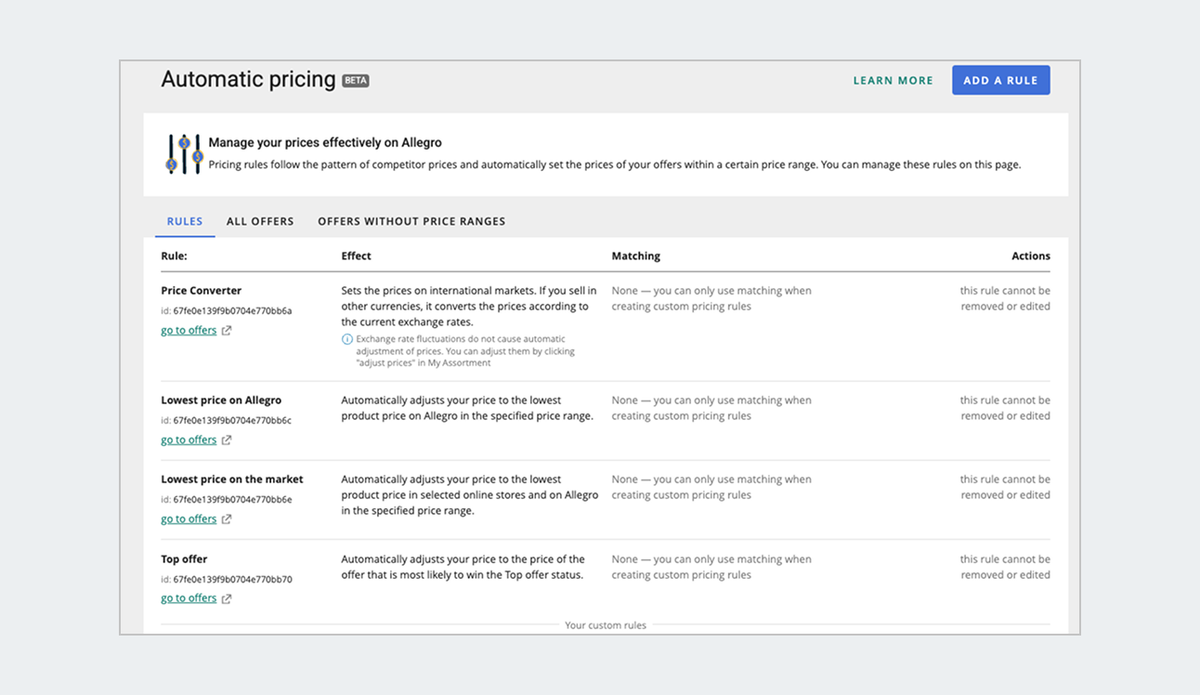
Task: Click the Effect column header
Action: coord(356,256)
